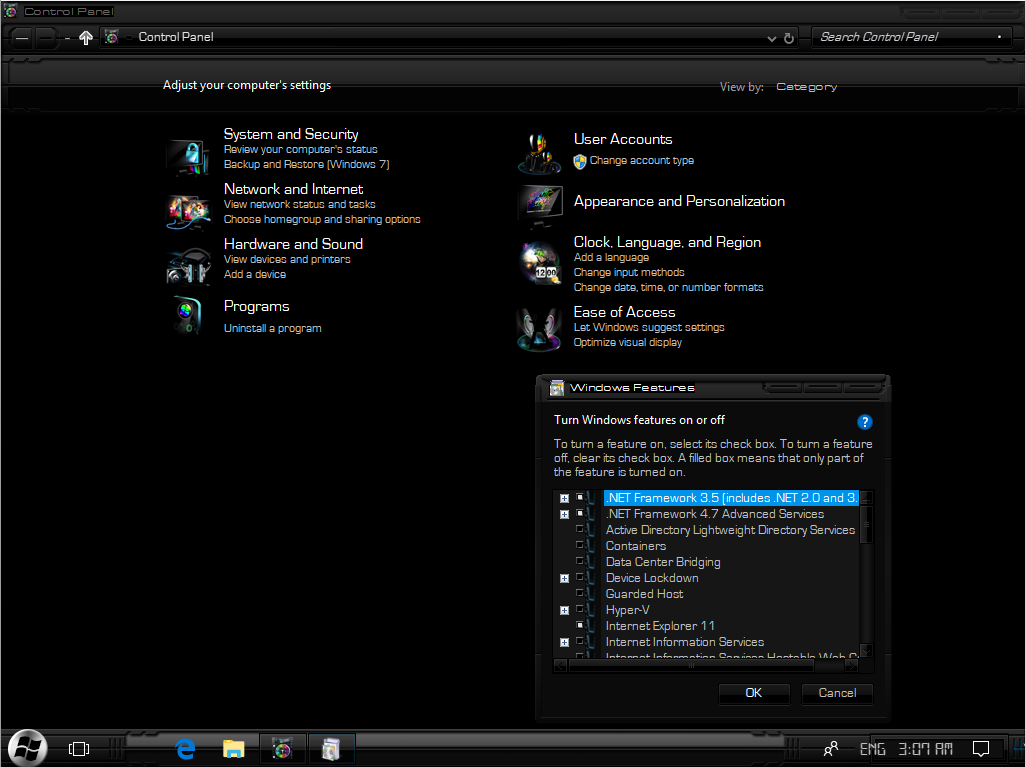Click the Clock, Language, and Region icon
Screen dimensions: 1025x767
540,263
